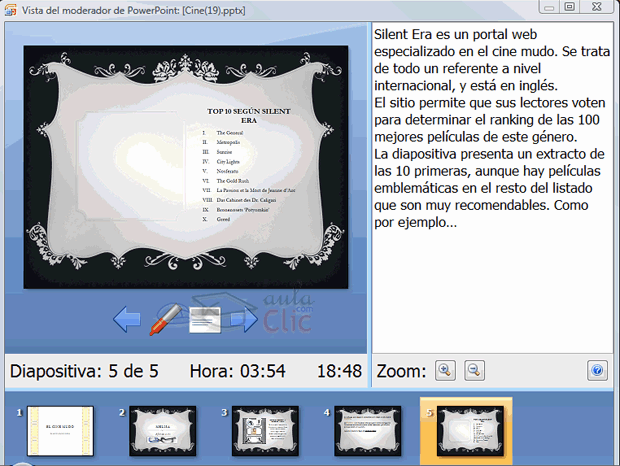Go to previous slide with left arrow
The height and width of the screenshot is (466, 620).
(127, 320)
